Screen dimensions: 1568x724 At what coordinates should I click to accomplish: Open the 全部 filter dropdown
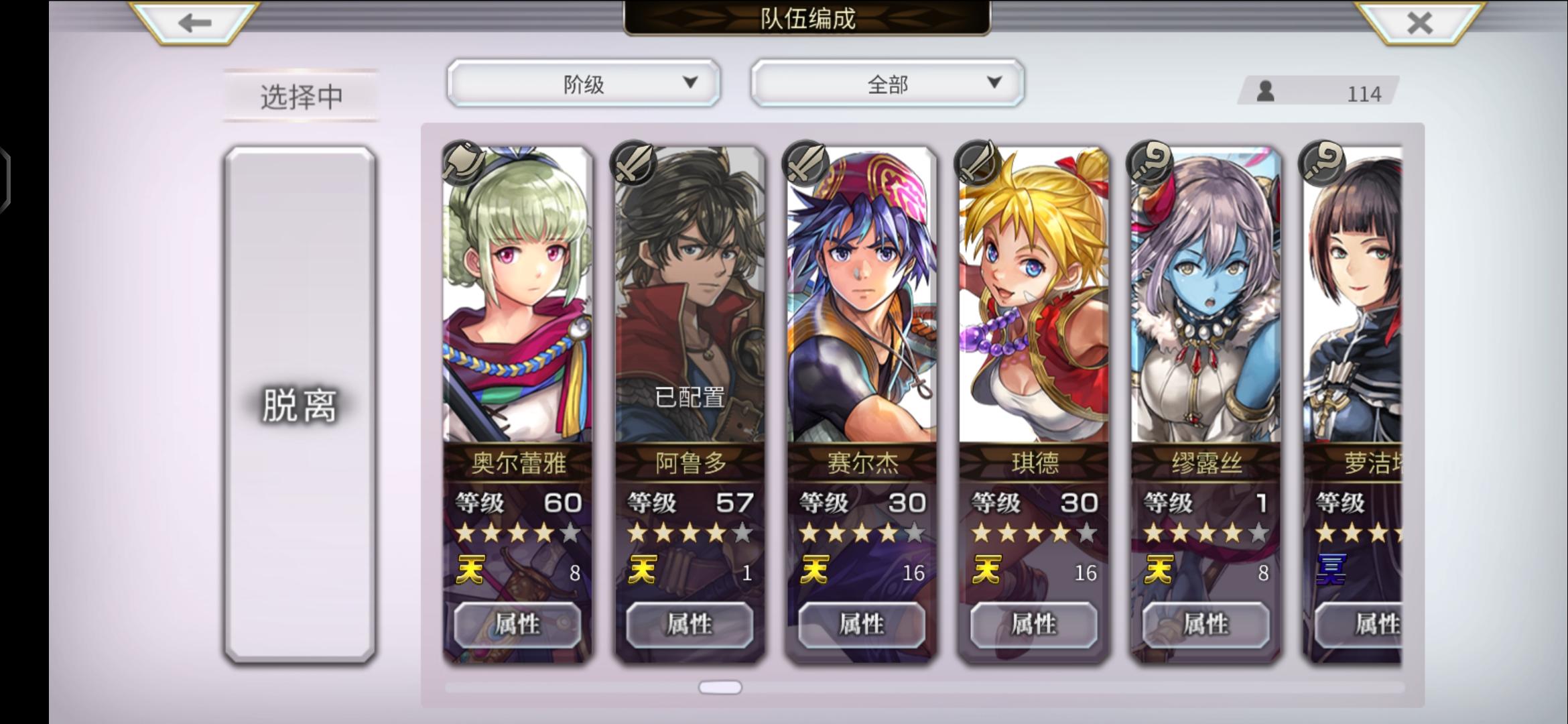[888, 83]
